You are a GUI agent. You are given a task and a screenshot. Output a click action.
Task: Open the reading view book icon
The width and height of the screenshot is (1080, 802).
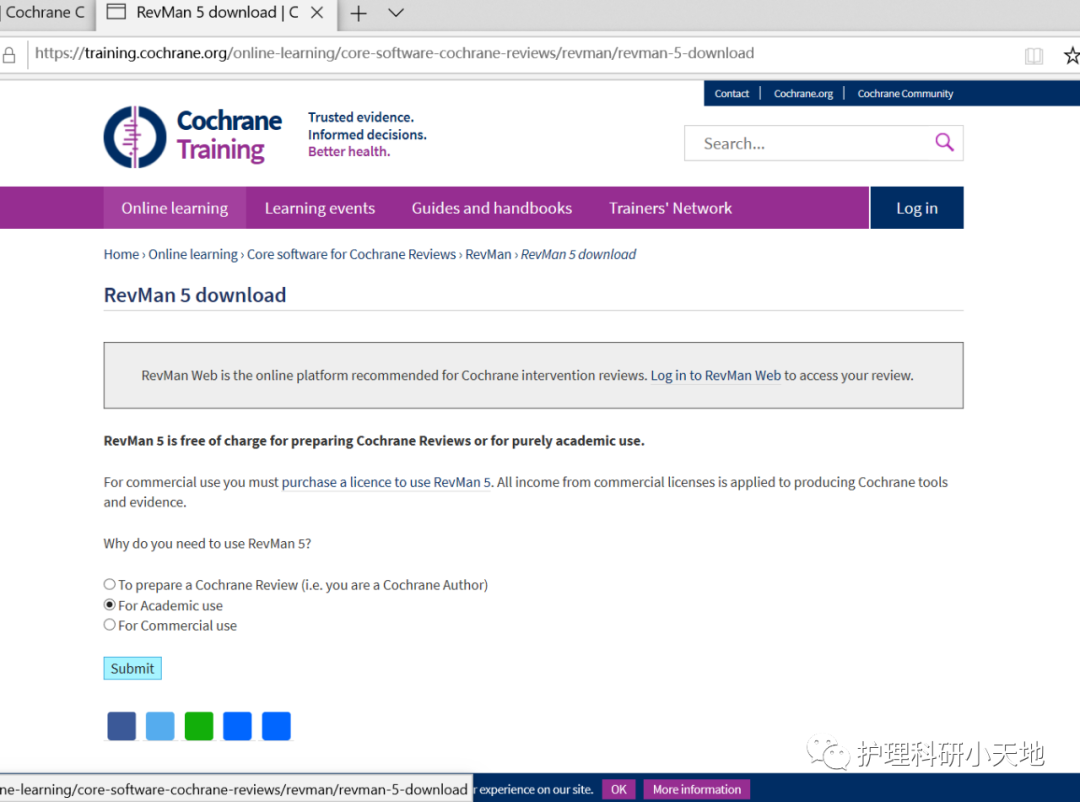click(x=1033, y=56)
